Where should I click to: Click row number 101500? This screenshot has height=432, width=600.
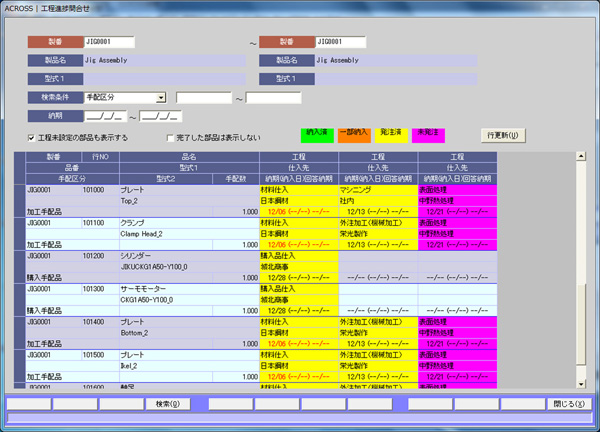(100, 355)
